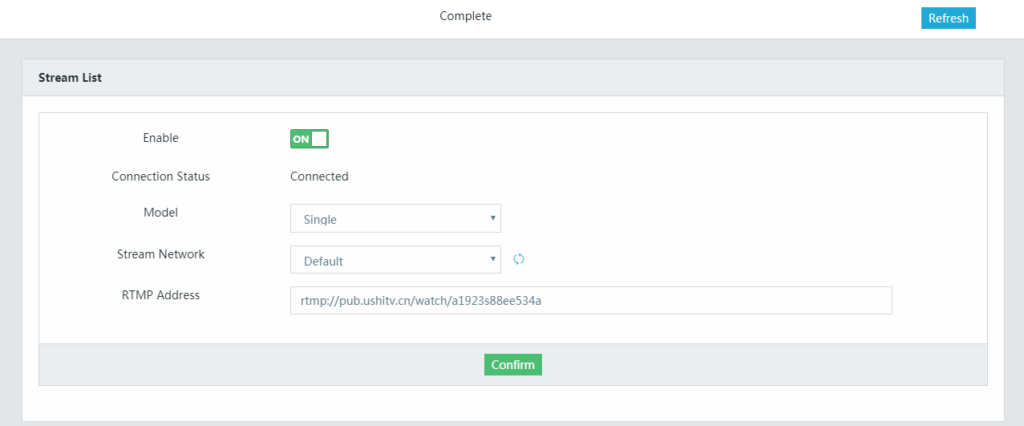
Task: Click the Stream Network field label
Action: (x=161, y=254)
